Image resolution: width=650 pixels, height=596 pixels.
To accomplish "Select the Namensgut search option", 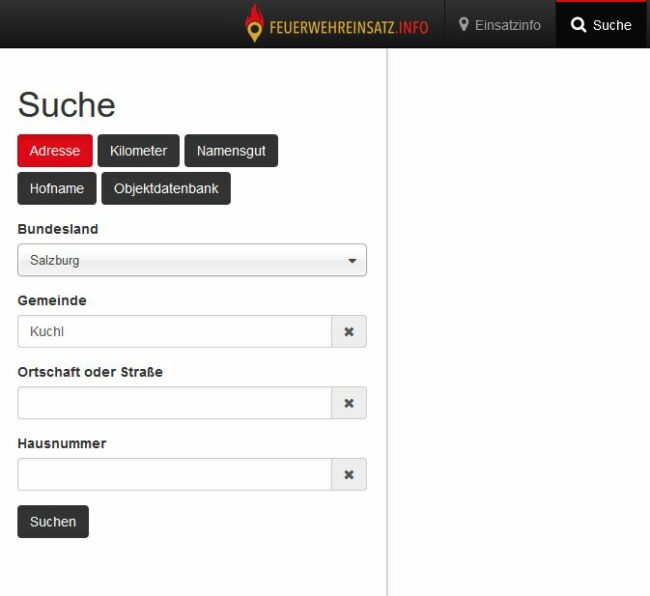I will click(231, 151).
